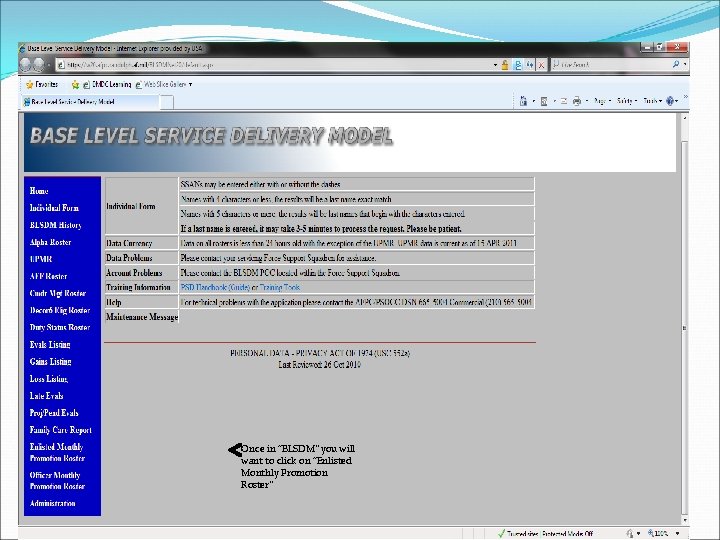Open the Safety menu dropdown

click(x=627, y=101)
